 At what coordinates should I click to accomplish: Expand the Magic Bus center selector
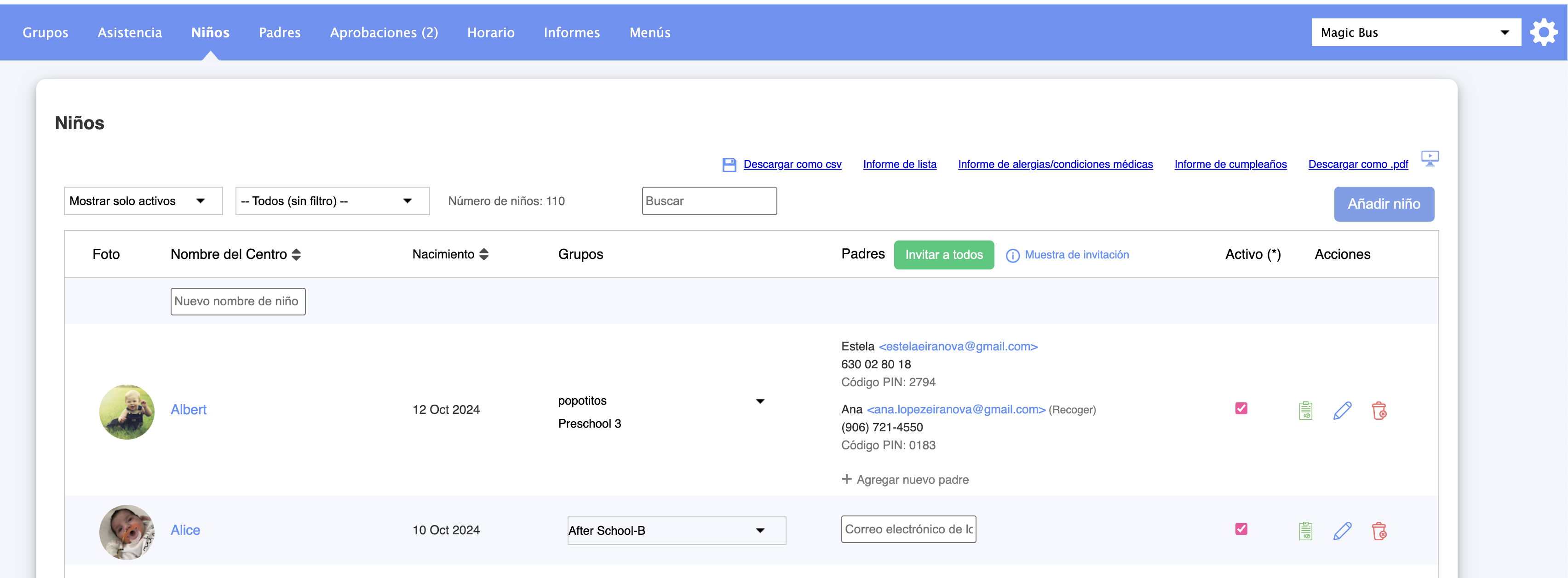[x=1415, y=32]
